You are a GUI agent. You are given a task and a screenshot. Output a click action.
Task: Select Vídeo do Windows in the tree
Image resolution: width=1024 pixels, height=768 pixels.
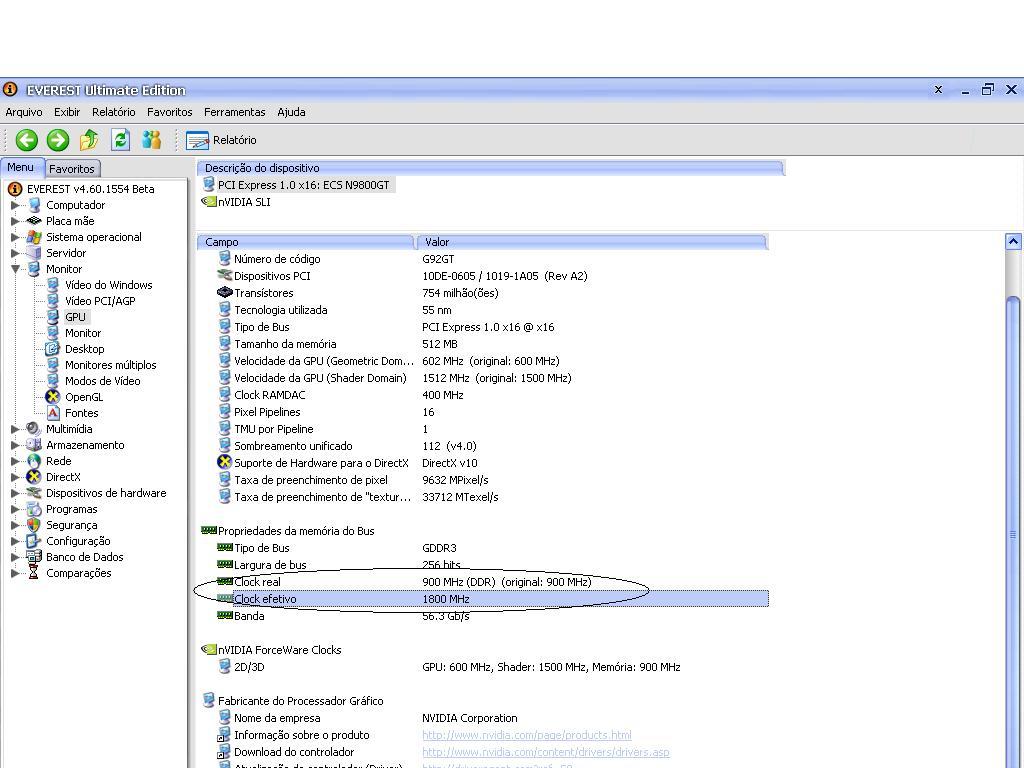point(108,285)
